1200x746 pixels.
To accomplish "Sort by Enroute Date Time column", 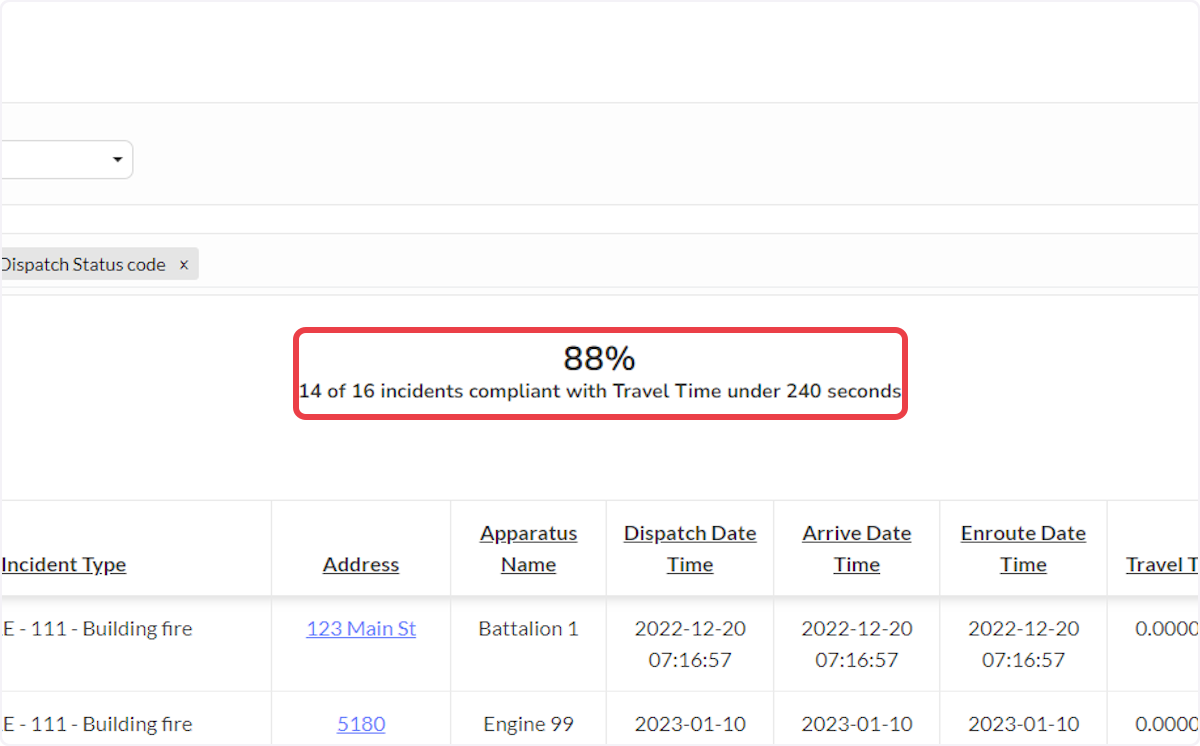I will tap(1023, 549).
